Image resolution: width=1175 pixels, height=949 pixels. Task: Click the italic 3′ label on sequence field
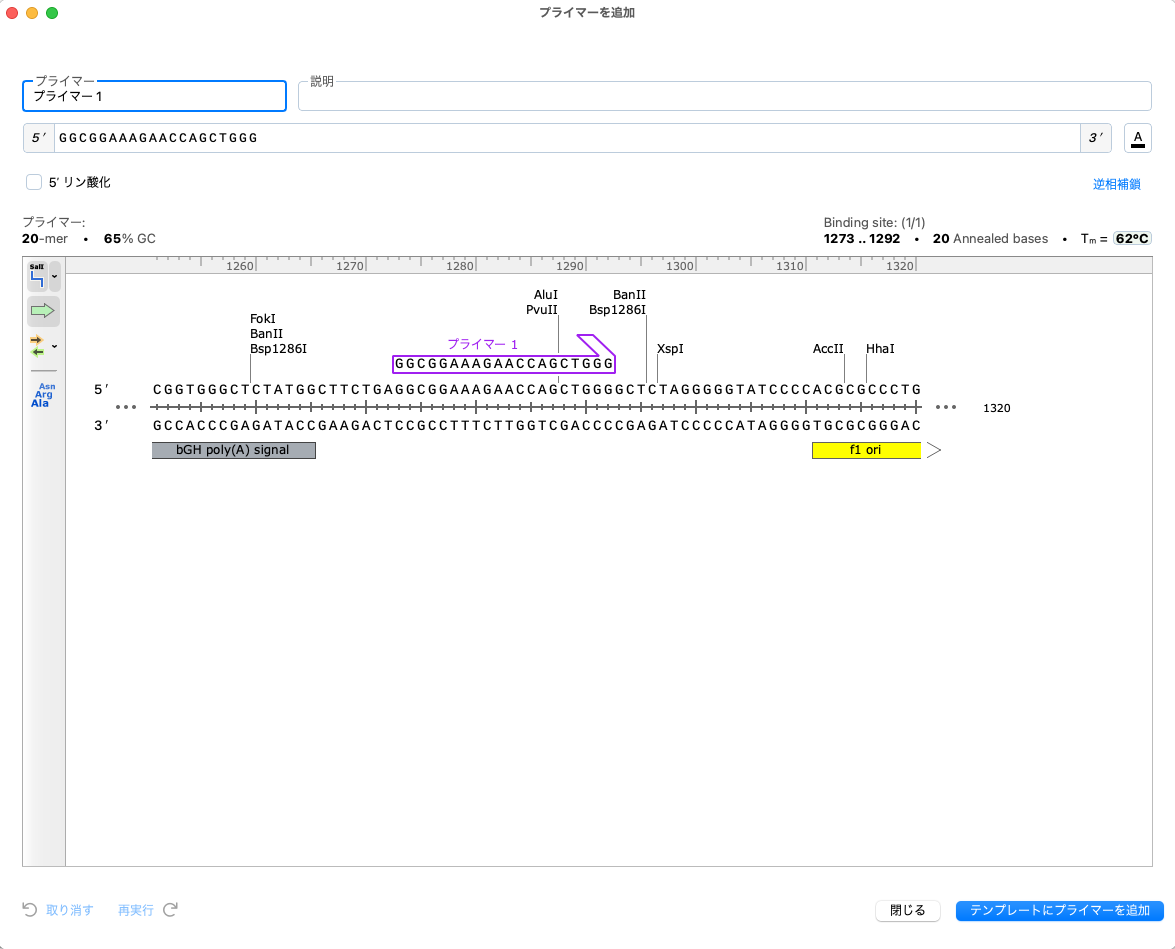coord(1095,138)
